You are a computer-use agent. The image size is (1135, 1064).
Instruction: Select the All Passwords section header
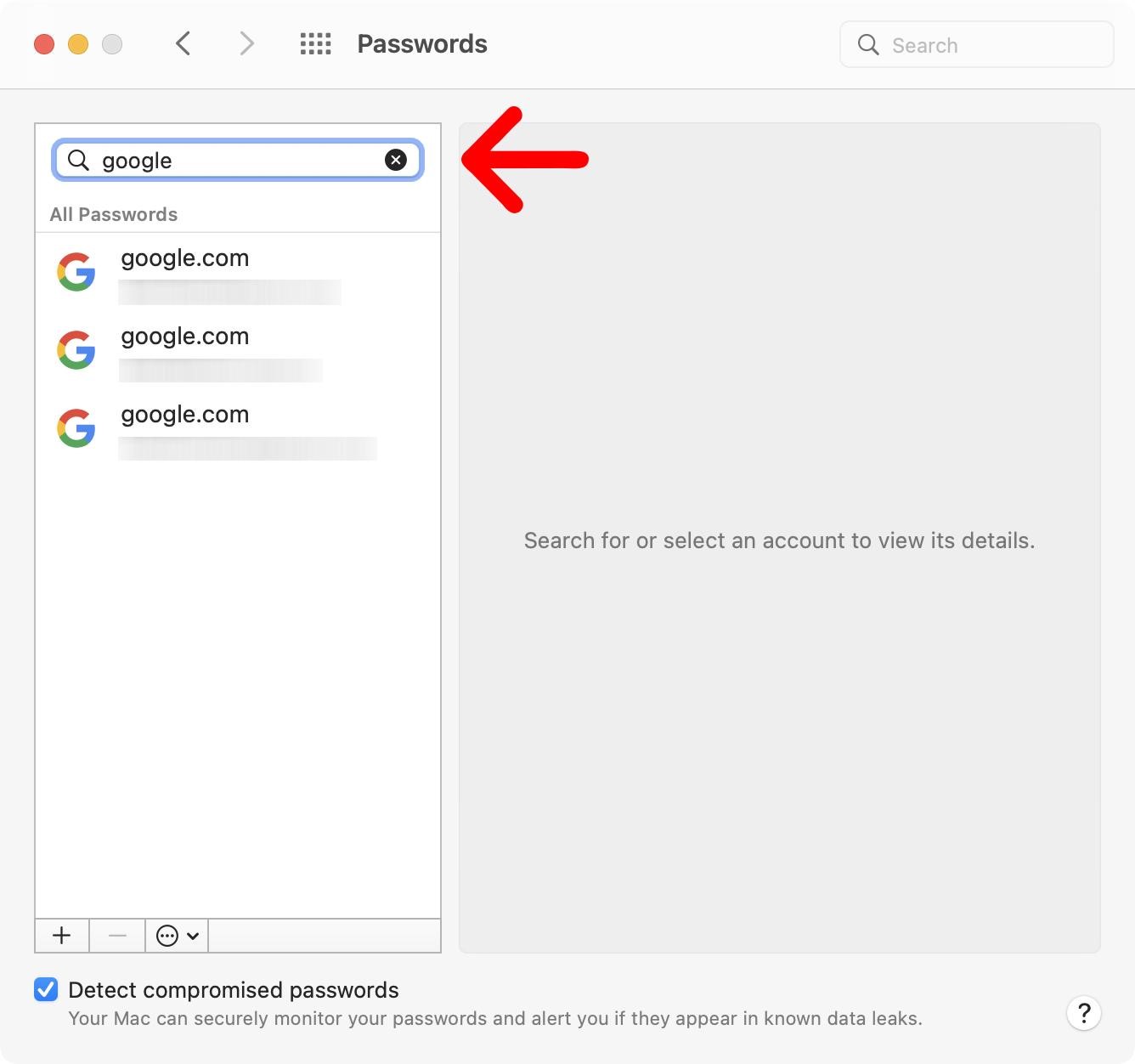(x=113, y=214)
